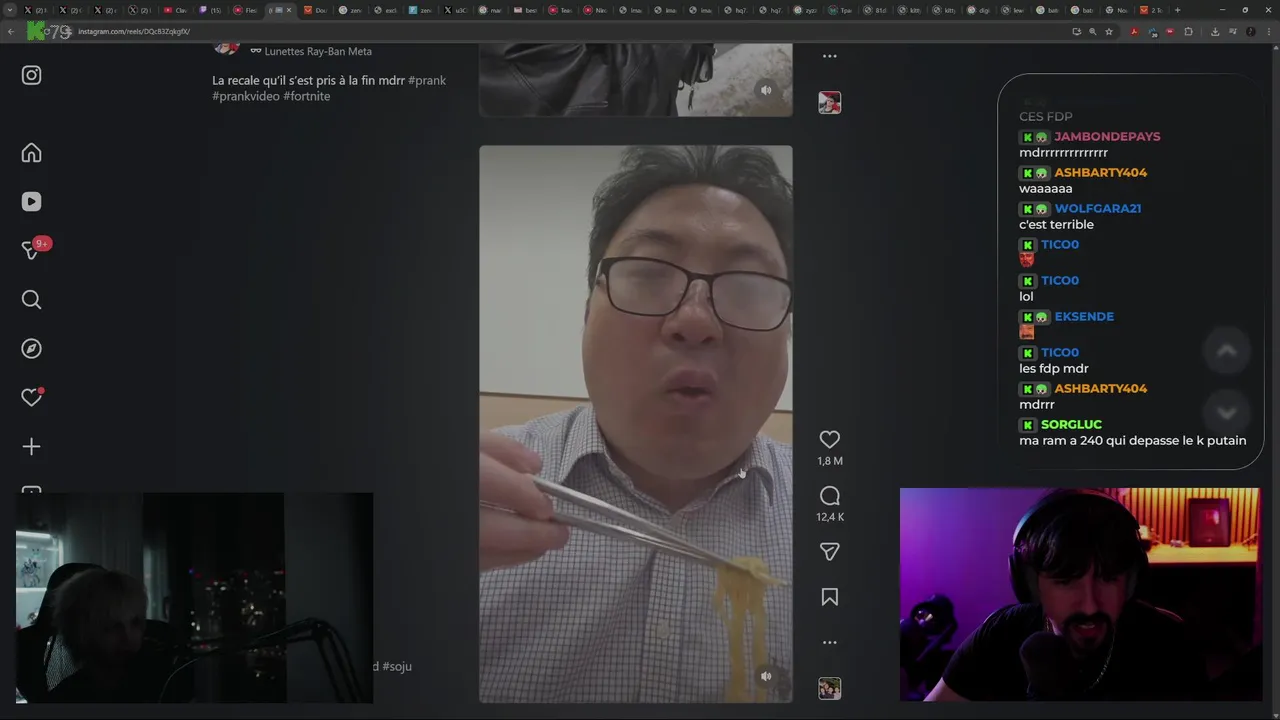
Task: Open the #prank hashtag
Action: (x=427, y=80)
